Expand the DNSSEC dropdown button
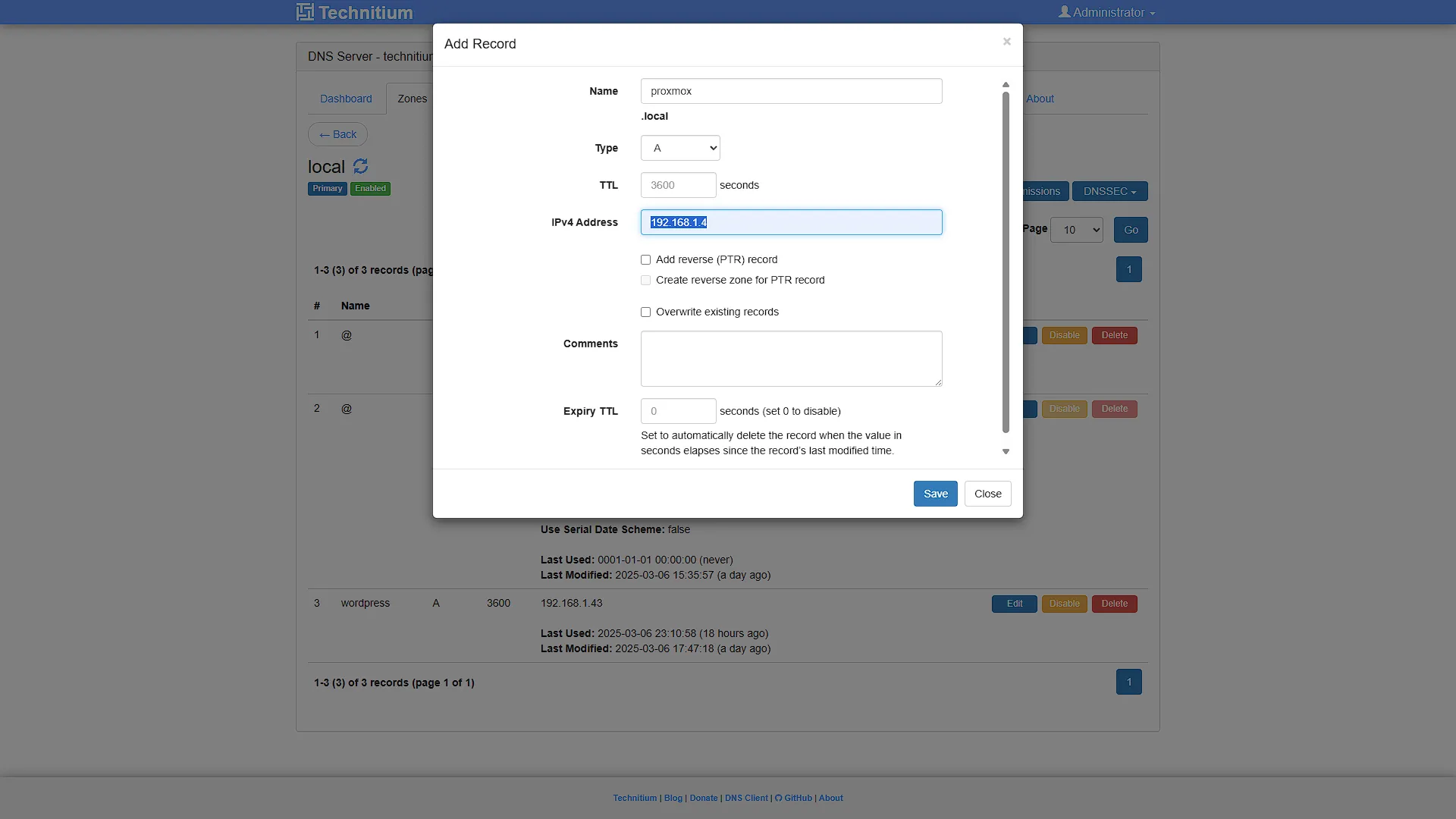Viewport: 1456px width, 819px height. [1109, 191]
